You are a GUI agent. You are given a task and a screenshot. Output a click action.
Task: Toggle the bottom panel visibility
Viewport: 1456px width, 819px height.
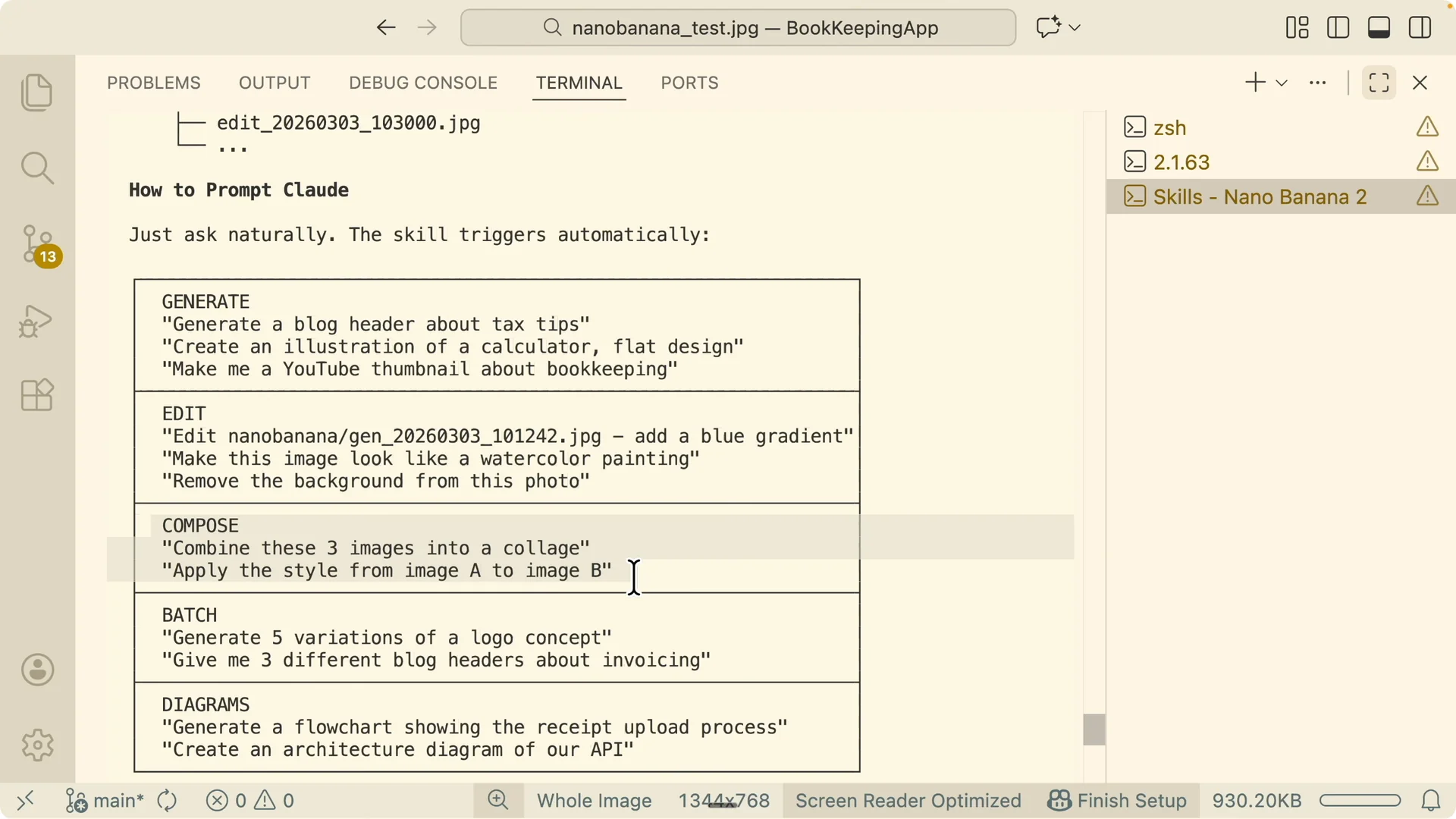[x=1379, y=28]
